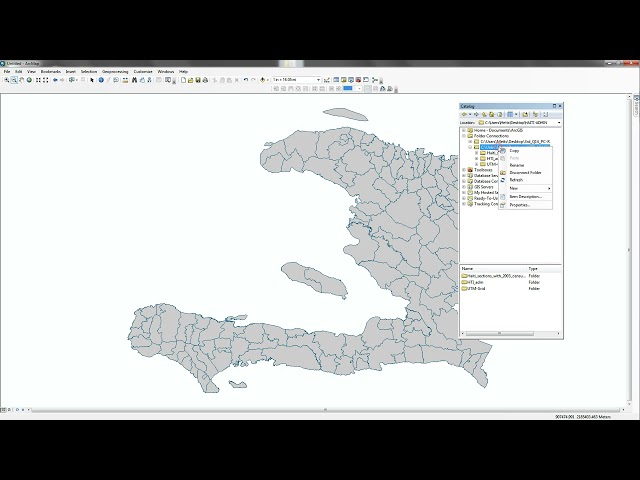Click the Fixed Zoom In icon
This screenshot has width=640, height=480.
coord(38,80)
